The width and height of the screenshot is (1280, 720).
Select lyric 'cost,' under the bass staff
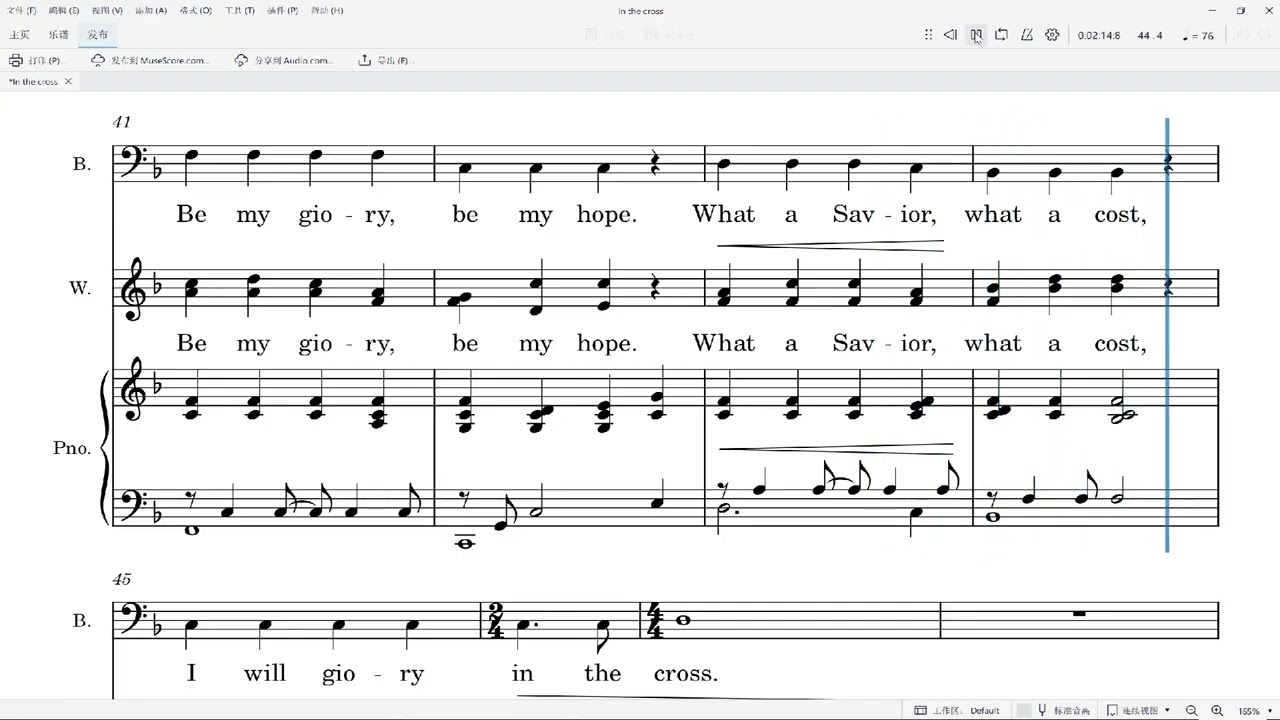[x=1120, y=215]
